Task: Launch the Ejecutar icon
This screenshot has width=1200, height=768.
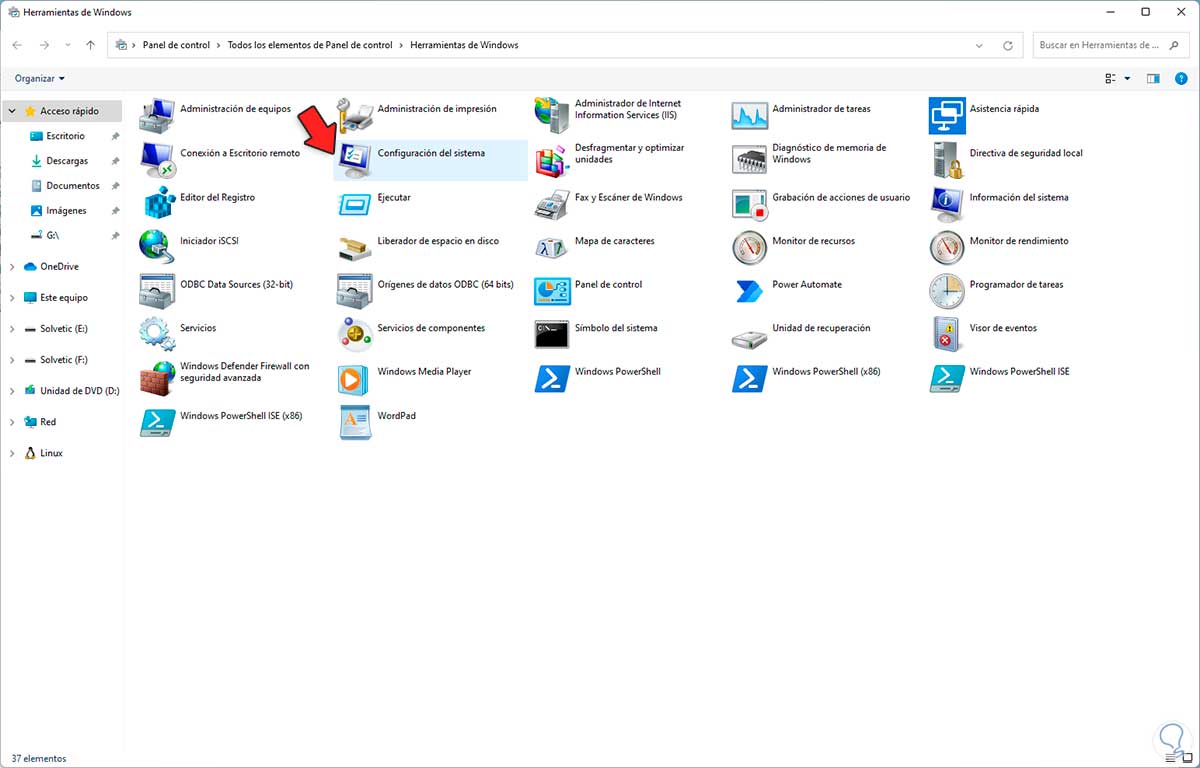Action: (x=354, y=204)
